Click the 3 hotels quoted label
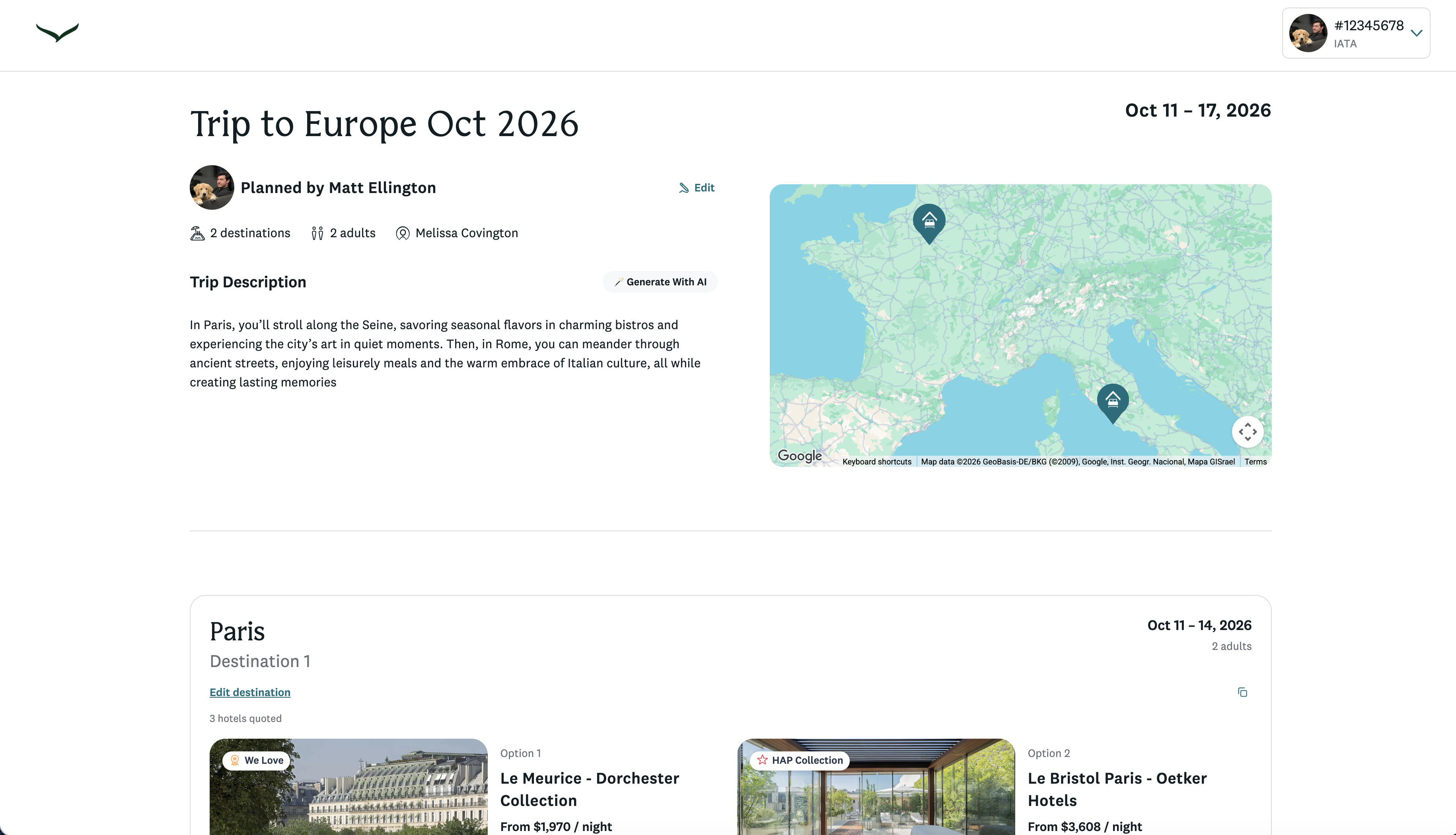 tap(245, 718)
